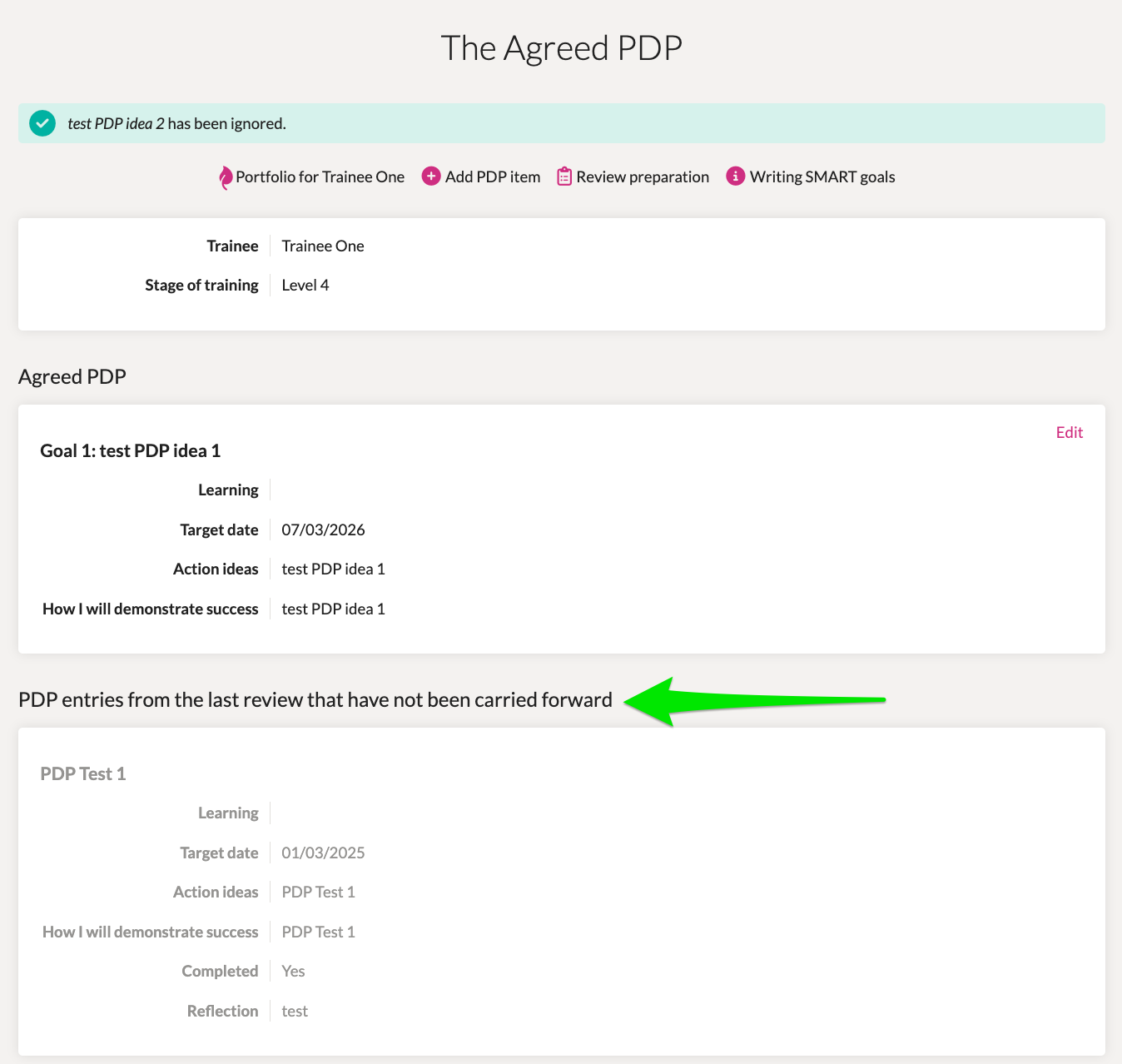Image resolution: width=1122 pixels, height=1064 pixels.
Task: Click The Agreed PDP page title
Action: 561,48
